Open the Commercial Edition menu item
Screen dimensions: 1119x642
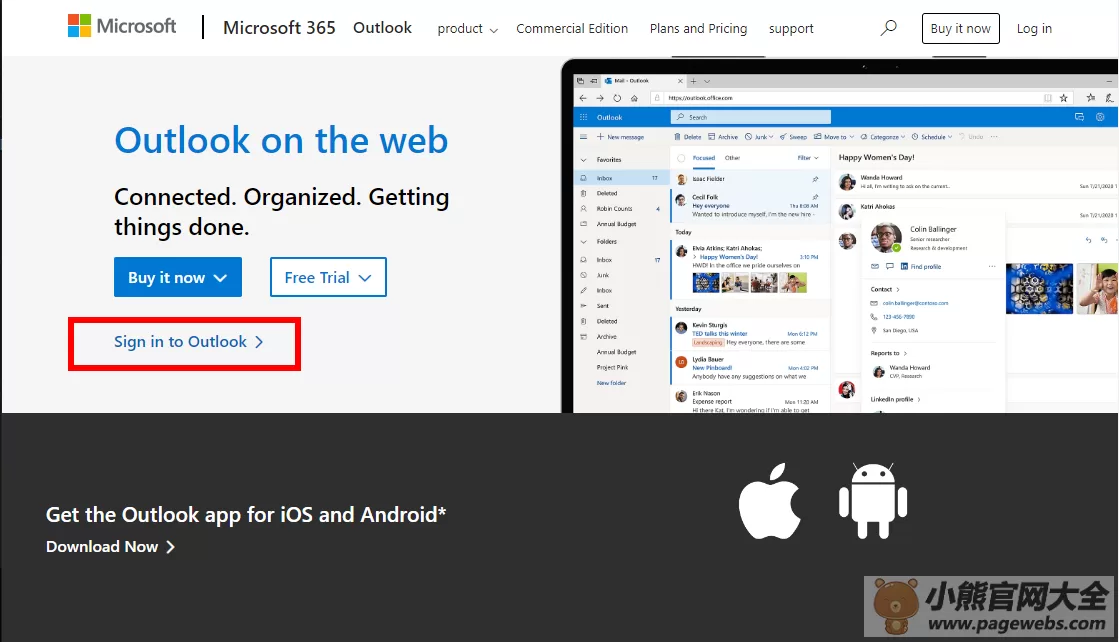tap(572, 29)
